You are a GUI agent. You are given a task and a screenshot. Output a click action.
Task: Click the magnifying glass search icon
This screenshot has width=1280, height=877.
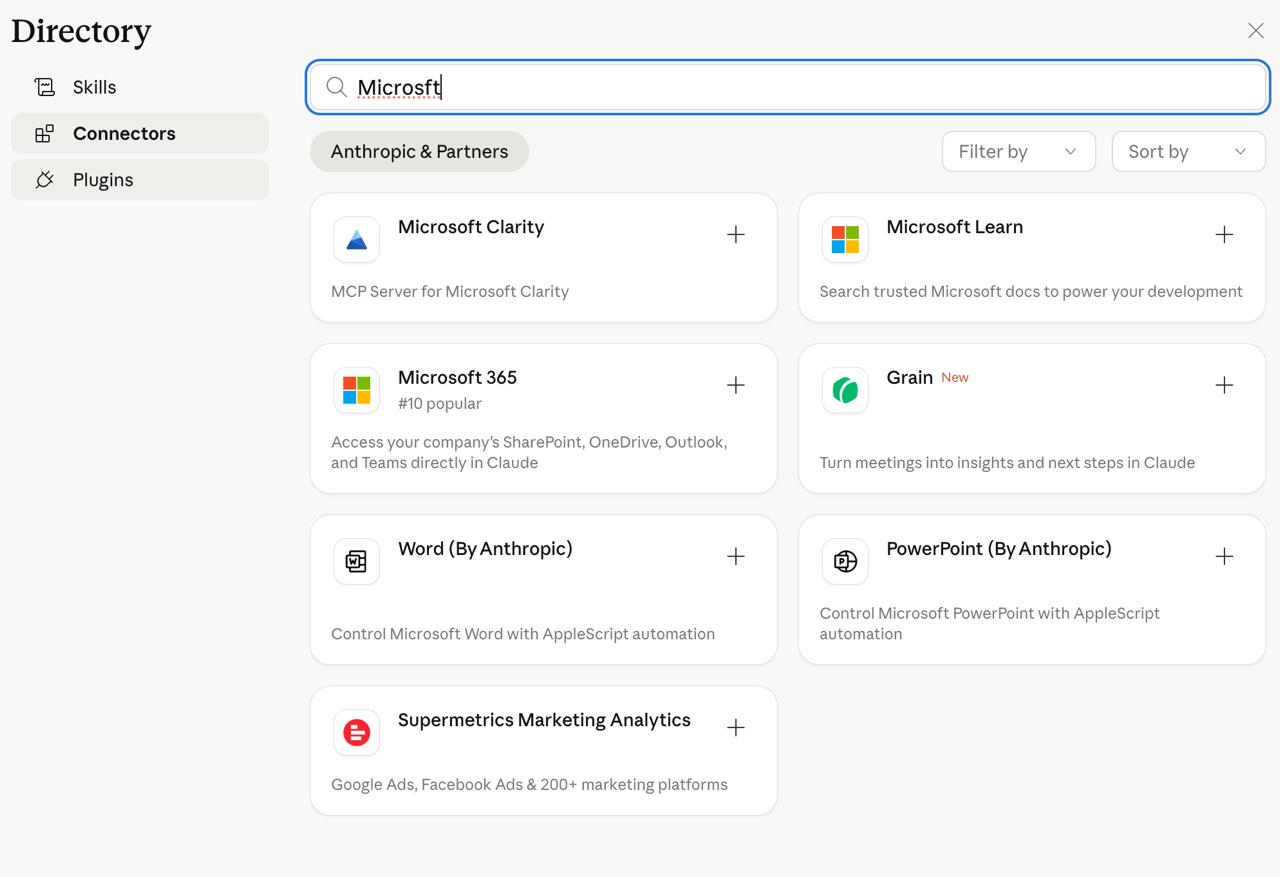[x=337, y=87]
